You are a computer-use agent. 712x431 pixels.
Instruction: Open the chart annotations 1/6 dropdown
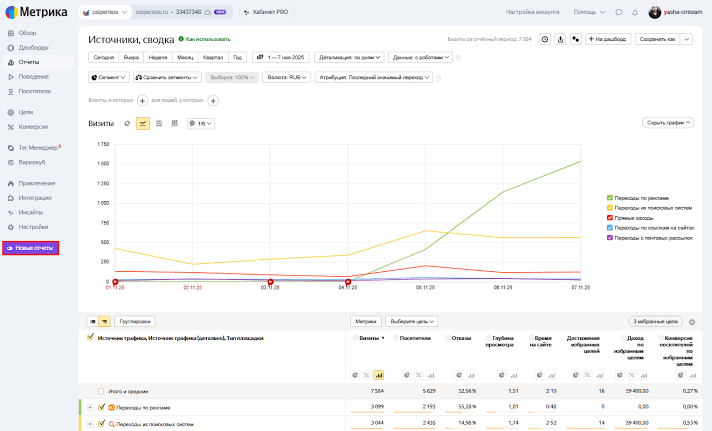pos(201,123)
